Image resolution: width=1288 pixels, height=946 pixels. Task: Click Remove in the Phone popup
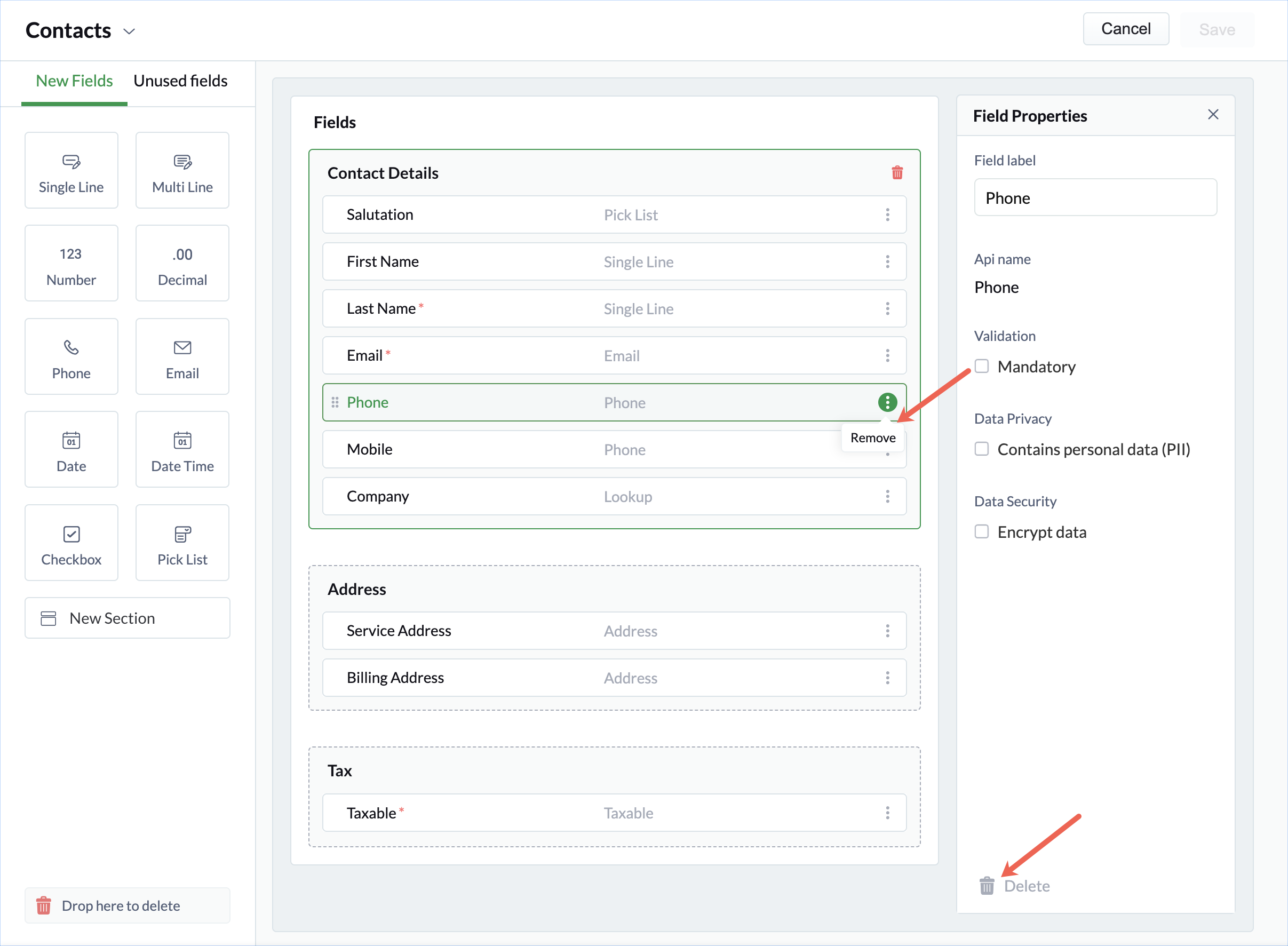click(x=872, y=438)
